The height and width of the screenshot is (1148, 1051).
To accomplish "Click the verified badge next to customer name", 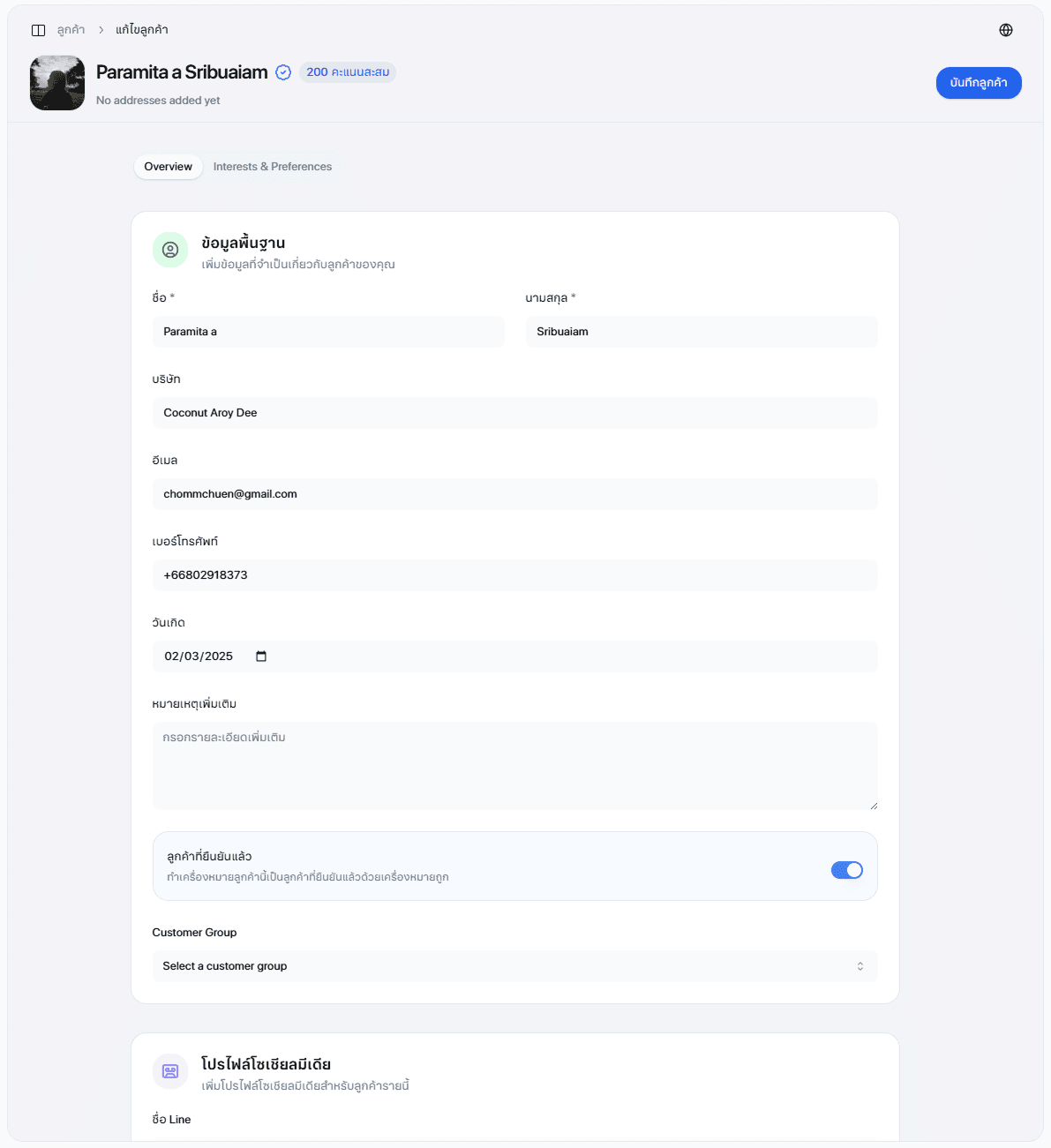I will [x=283, y=72].
